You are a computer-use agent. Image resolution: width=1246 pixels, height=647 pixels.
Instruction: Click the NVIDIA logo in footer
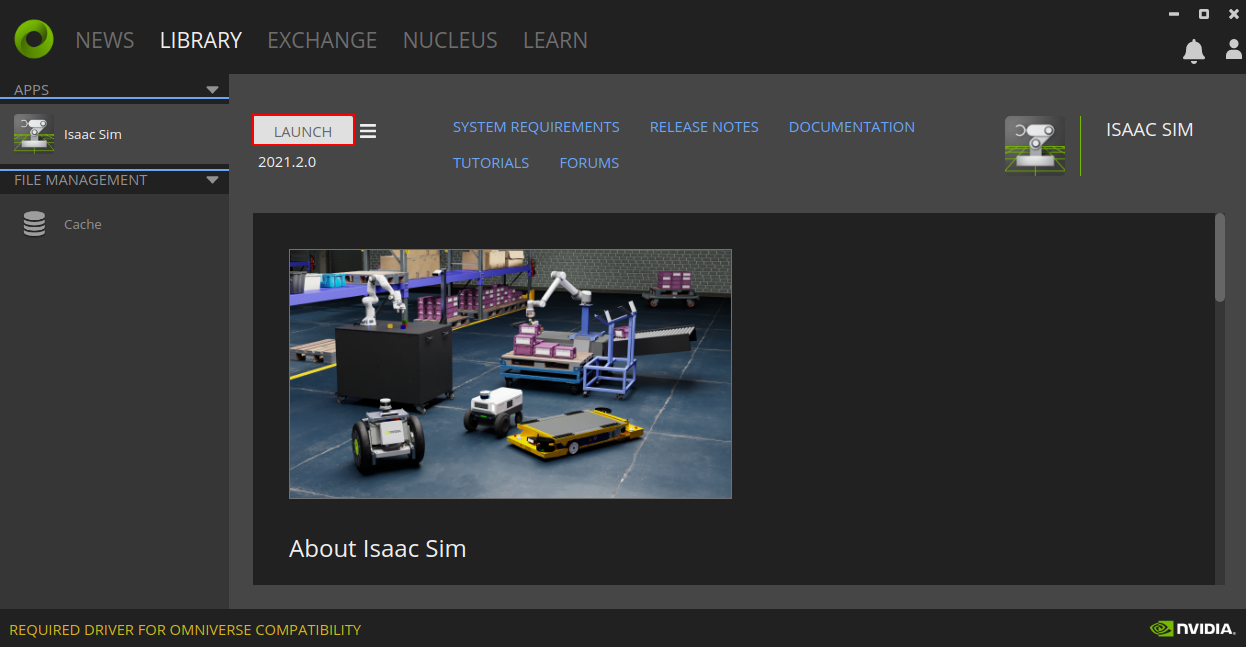[x=1192, y=629]
